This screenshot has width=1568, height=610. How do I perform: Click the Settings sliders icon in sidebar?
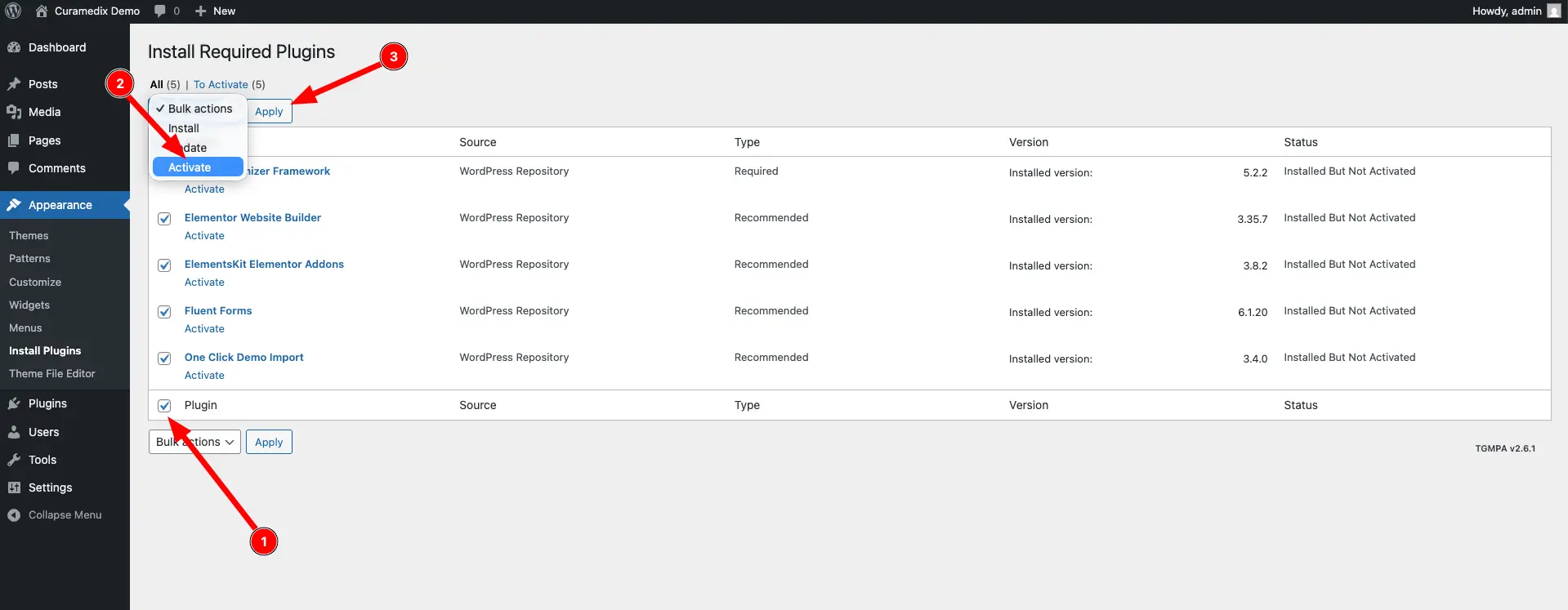tap(14, 488)
